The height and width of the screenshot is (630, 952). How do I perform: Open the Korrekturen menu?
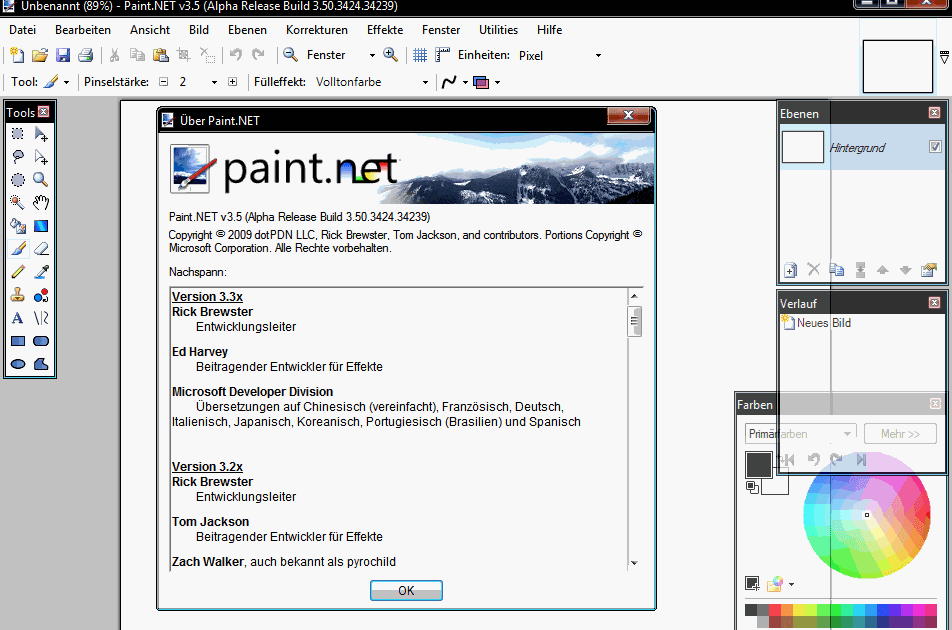click(x=317, y=30)
